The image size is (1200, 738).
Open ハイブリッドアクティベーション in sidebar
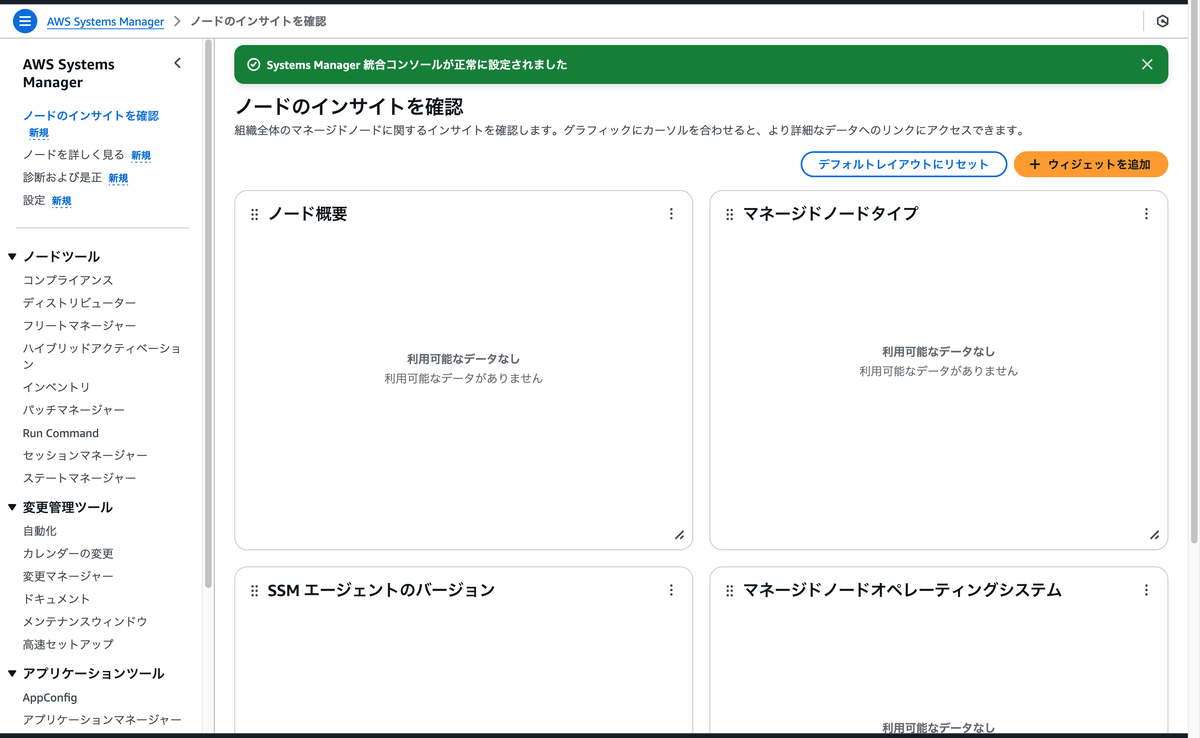102,356
